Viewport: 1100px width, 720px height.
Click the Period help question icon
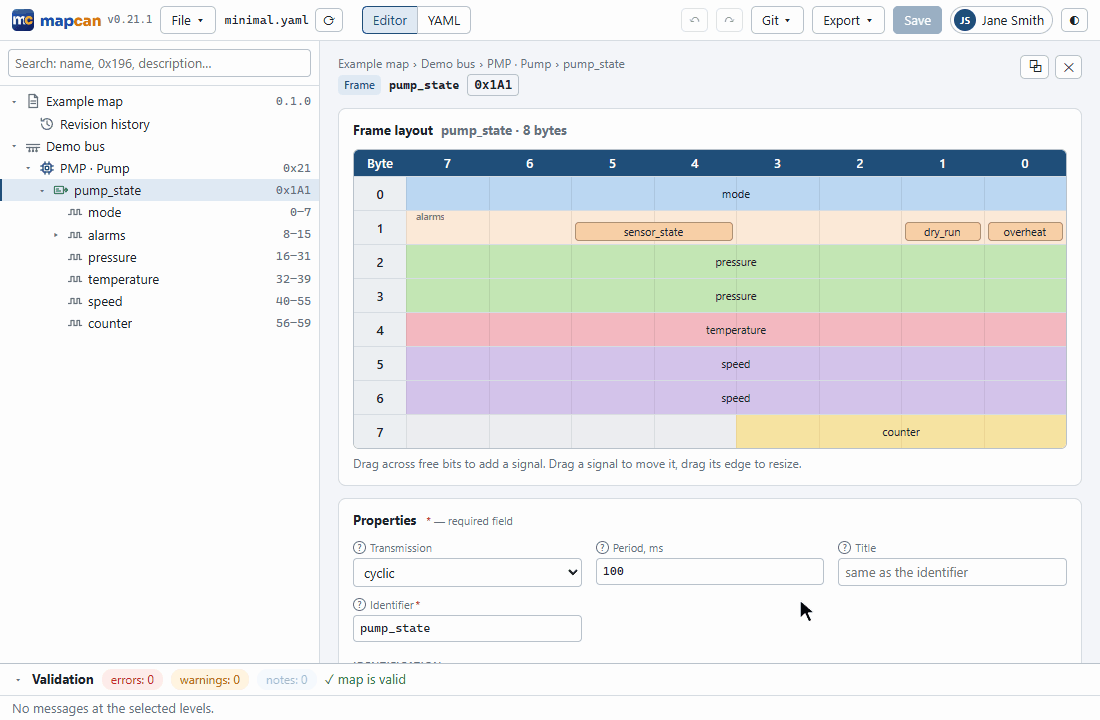coord(602,548)
